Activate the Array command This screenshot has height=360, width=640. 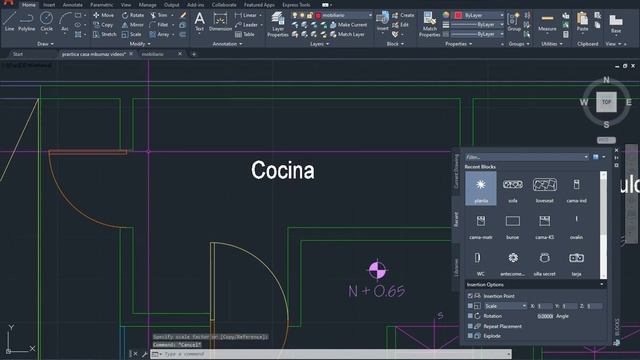point(160,35)
